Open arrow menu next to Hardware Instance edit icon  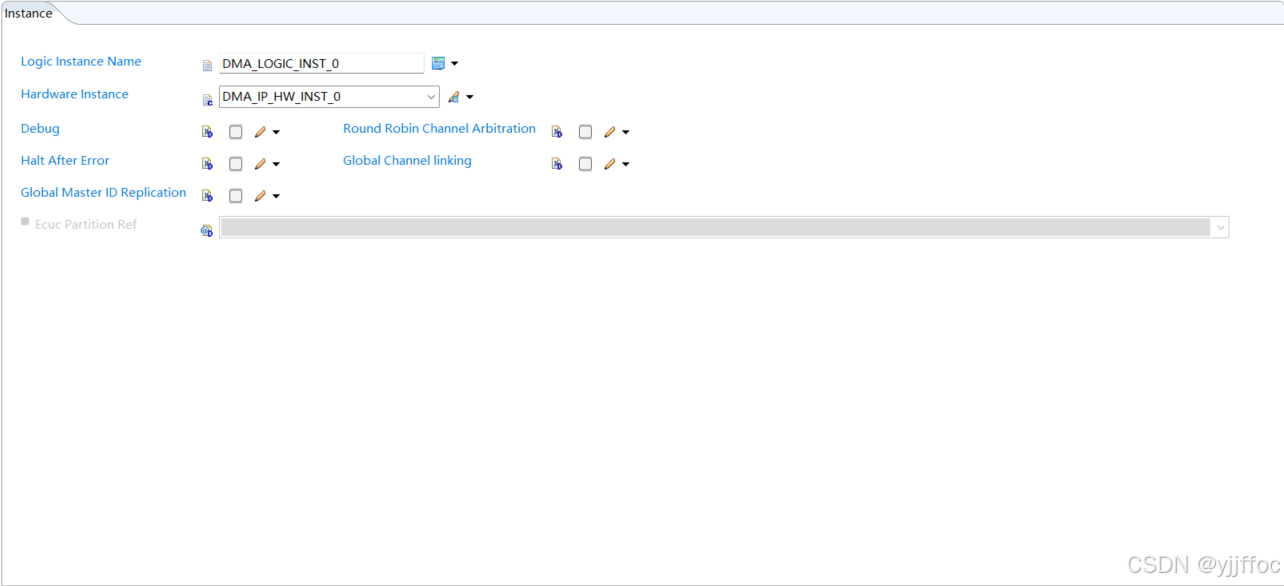(x=470, y=98)
